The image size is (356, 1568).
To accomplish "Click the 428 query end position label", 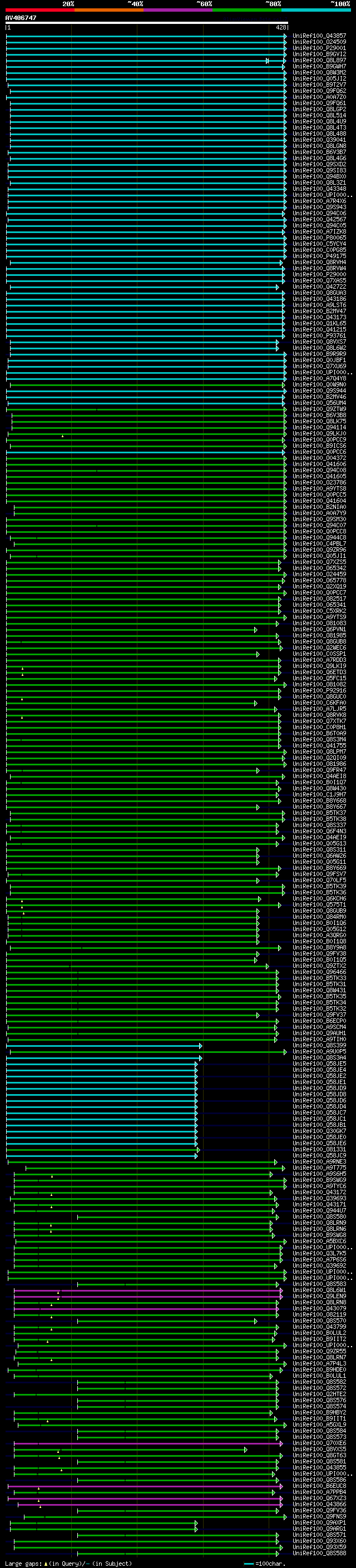I will point(280,27).
